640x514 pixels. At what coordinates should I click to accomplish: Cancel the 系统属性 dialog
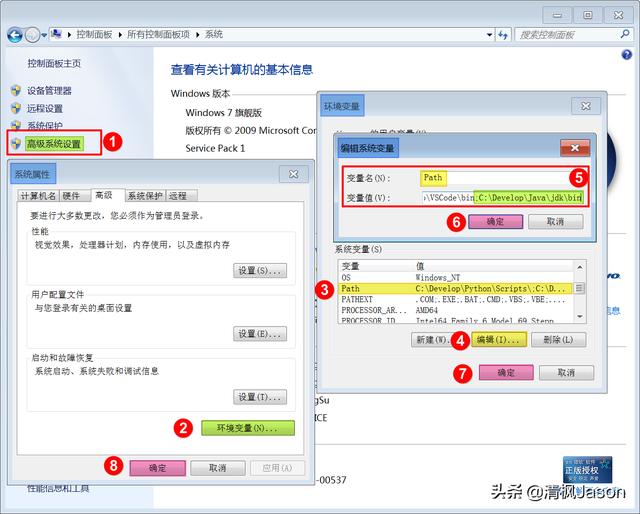pos(218,468)
